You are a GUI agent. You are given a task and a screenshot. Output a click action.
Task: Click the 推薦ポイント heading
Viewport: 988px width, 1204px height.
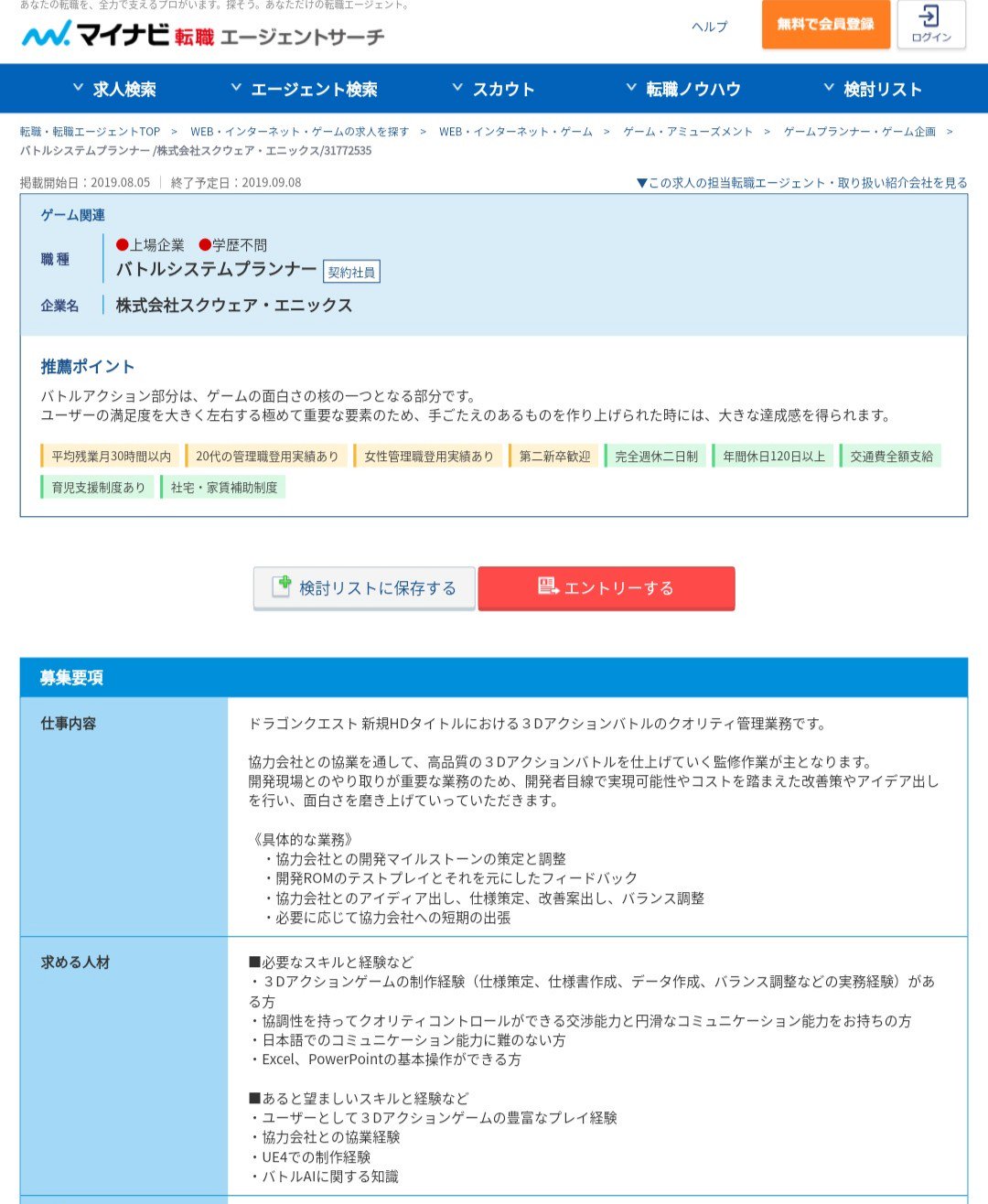tap(88, 366)
